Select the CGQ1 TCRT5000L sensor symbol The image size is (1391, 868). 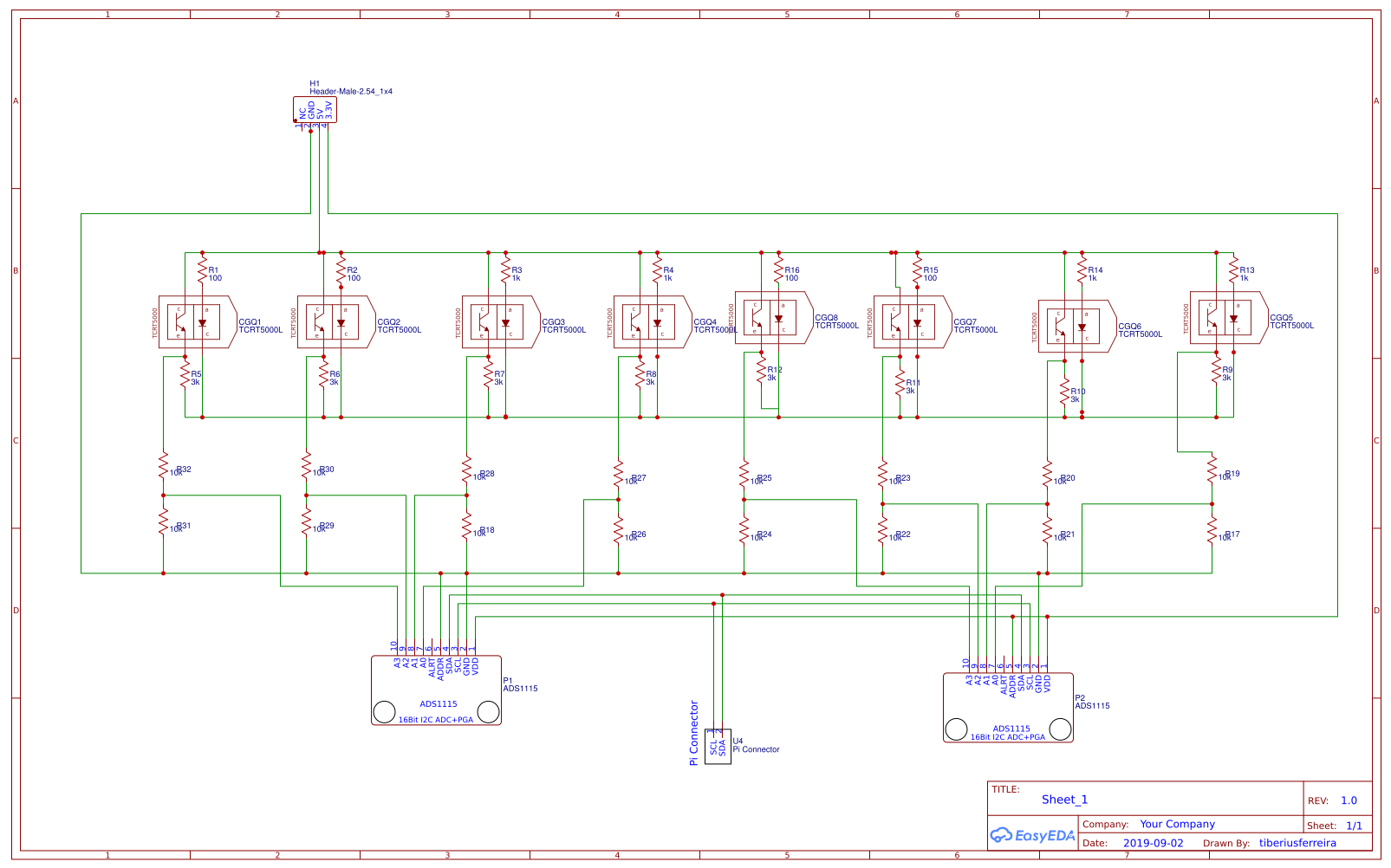192,323
